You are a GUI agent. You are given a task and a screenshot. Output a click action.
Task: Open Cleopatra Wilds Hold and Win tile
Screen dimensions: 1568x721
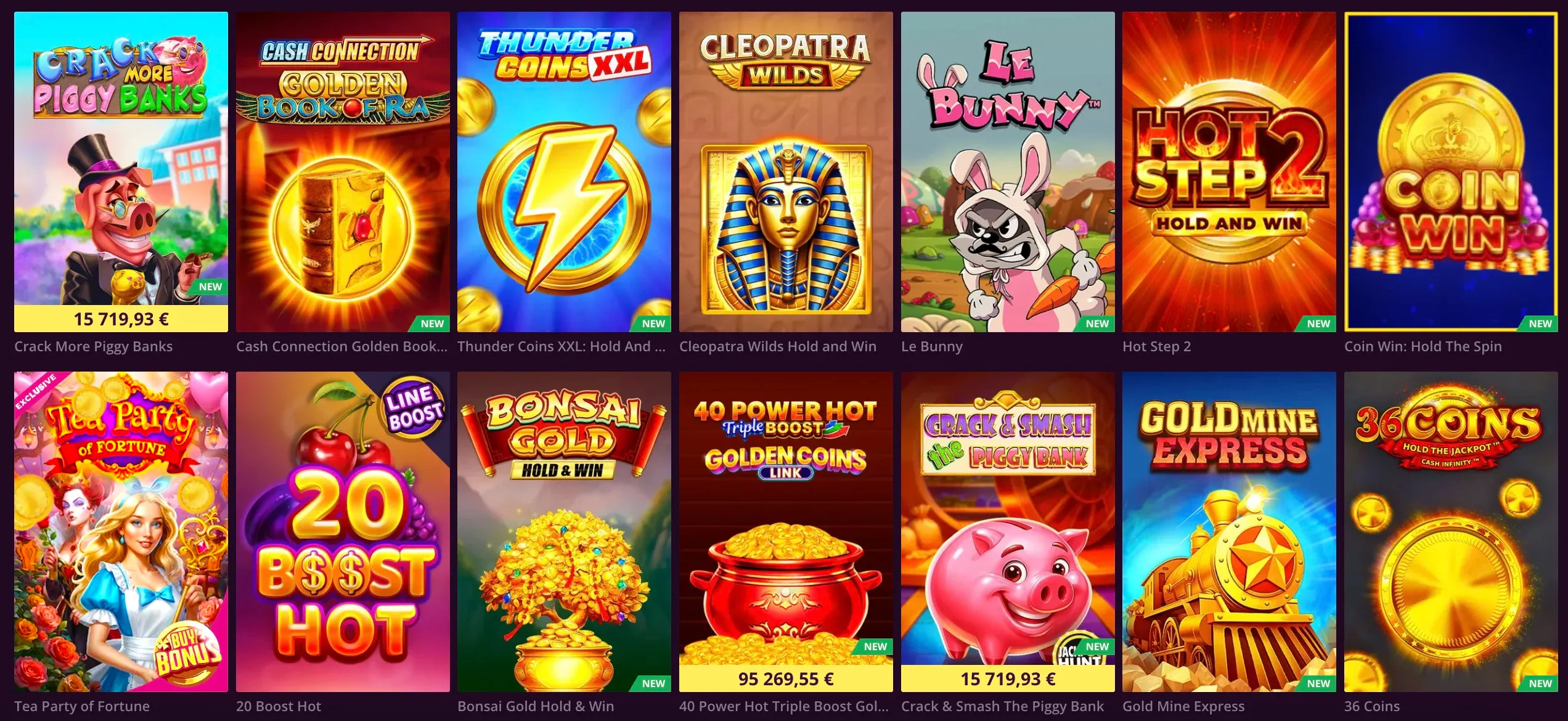pyautogui.click(x=786, y=171)
